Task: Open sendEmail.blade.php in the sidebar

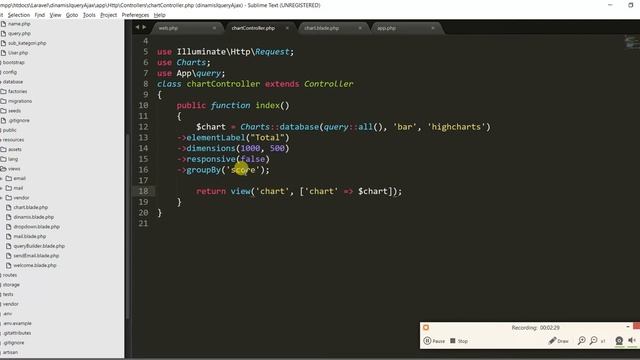Action: pyautogui.click(x=36, y=256)
